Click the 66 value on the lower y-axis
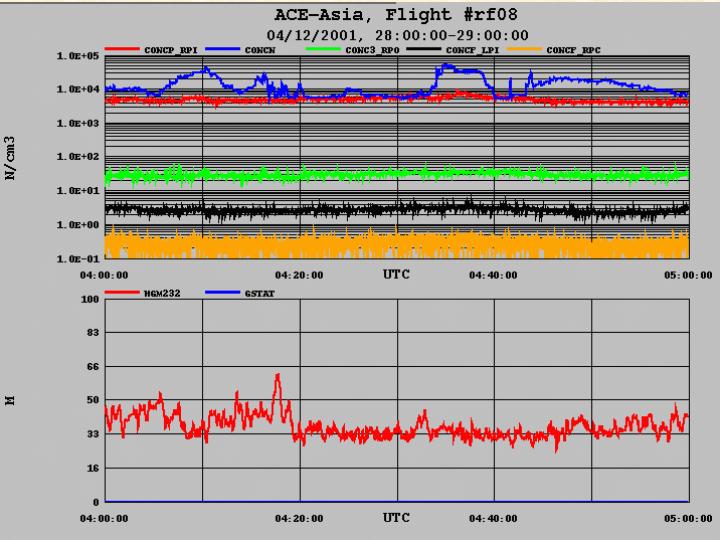720x540 pixels. [93, 366]
